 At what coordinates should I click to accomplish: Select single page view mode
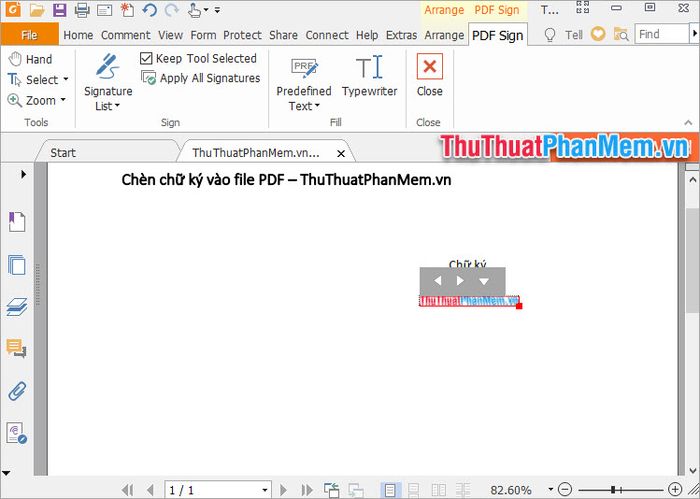[390, 490]
